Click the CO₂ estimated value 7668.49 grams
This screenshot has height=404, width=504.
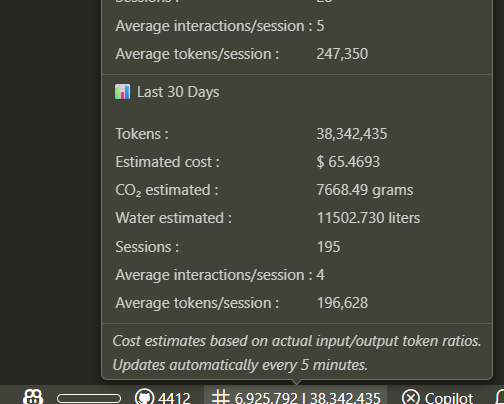coord(365,190)
